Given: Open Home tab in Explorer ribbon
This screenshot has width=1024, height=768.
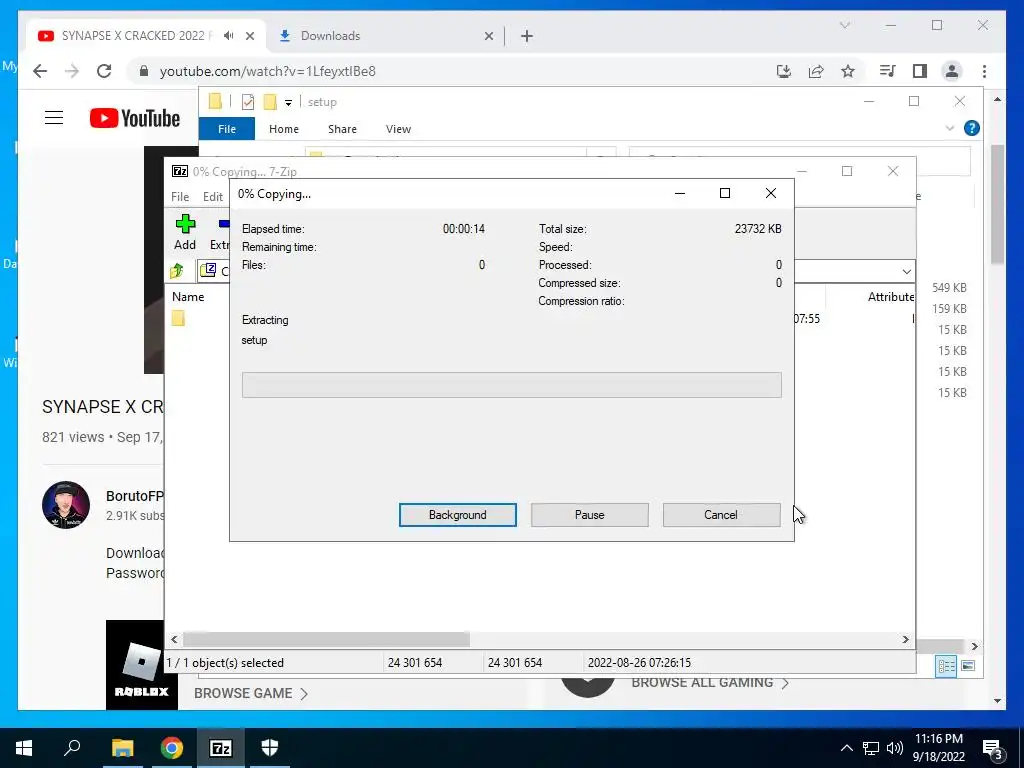Looking at the screenshot, I should pyautogui.click(x=283, y=129).
